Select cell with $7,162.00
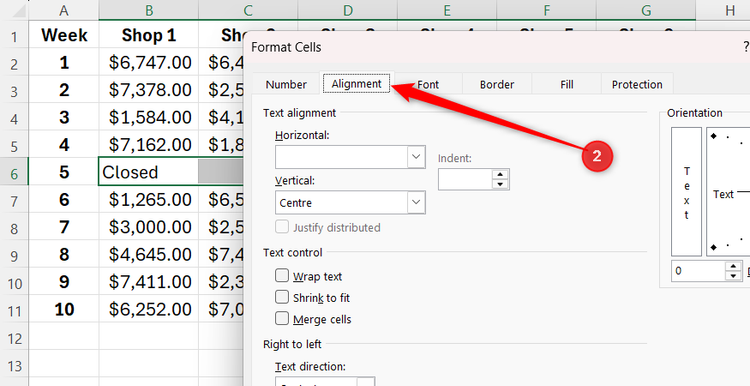Viewport: 750px width, 386px height. click(x=149, y=144)
